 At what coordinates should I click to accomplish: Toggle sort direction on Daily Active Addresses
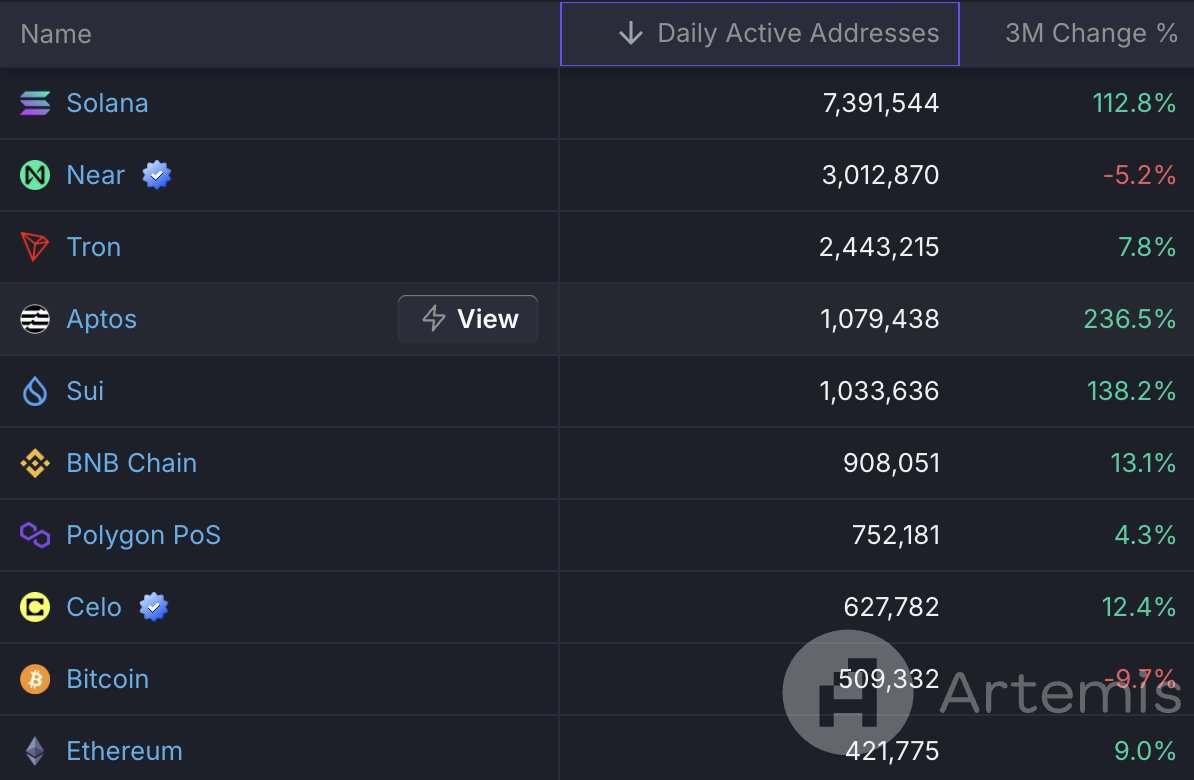coord(759,33)
